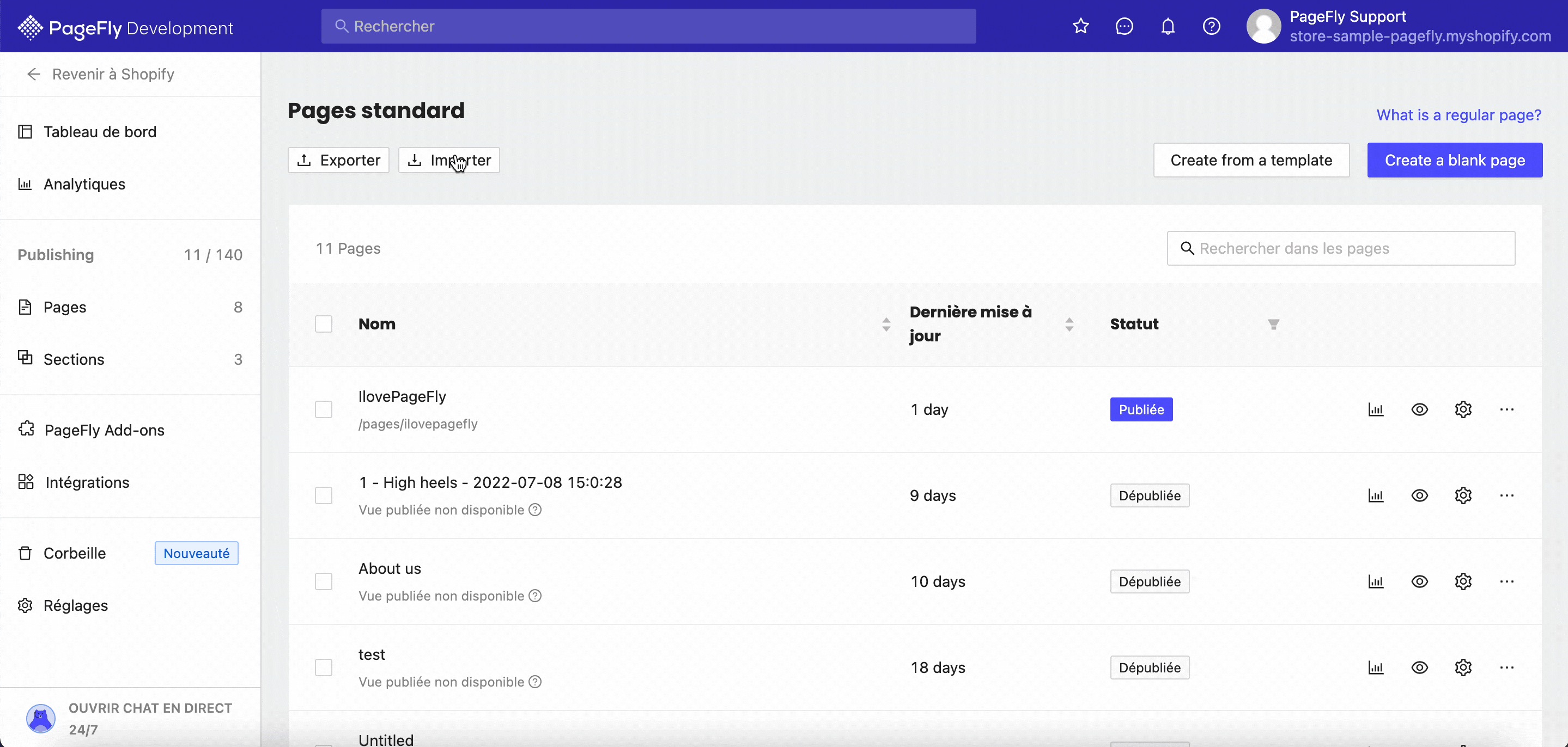
Task: Select the IlovePageFly row checkbox
Action: coord(324,409)
